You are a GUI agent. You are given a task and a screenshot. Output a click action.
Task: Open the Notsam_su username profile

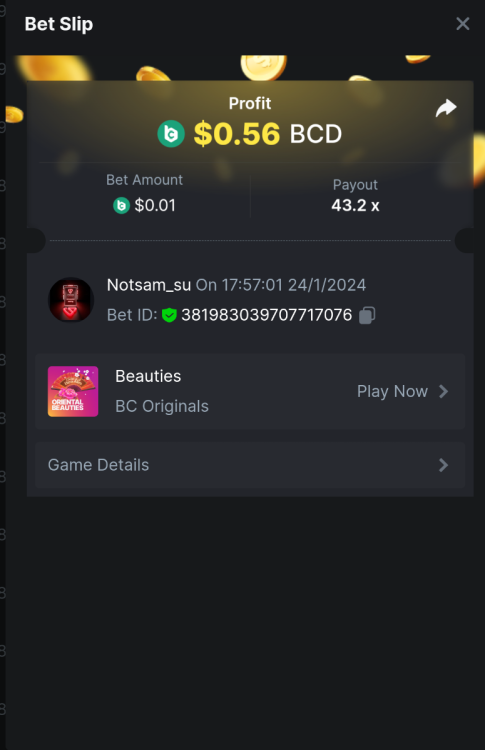pyautogui.click(x=149, y=285)
